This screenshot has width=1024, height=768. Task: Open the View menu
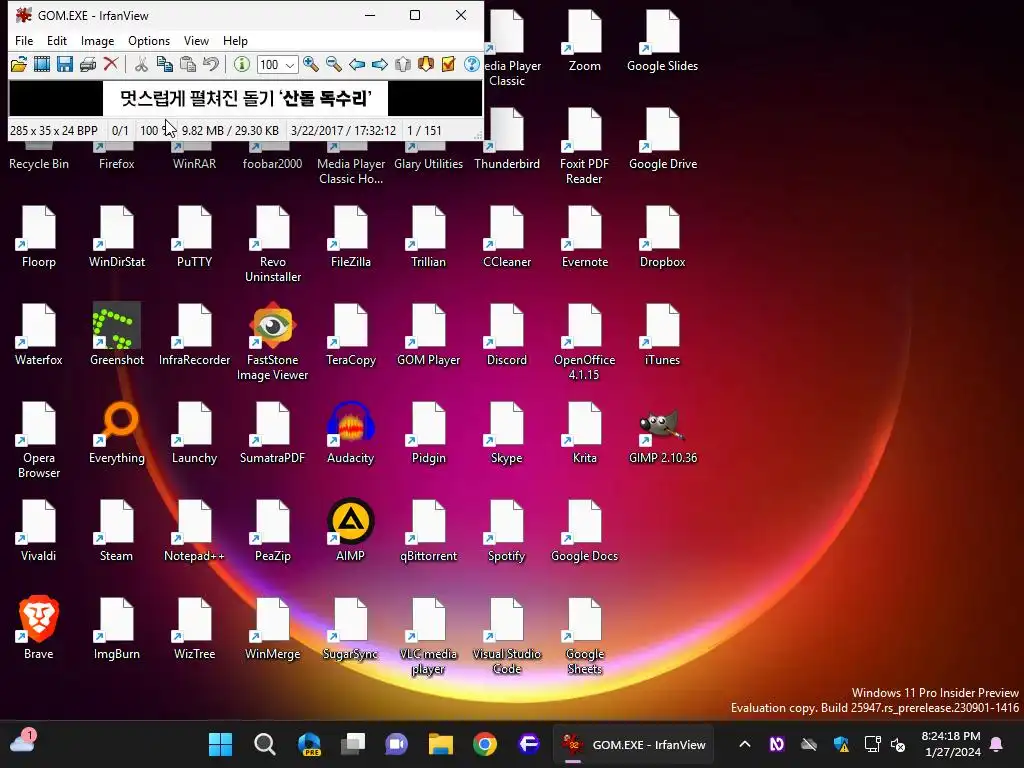(x=196, y=40)
